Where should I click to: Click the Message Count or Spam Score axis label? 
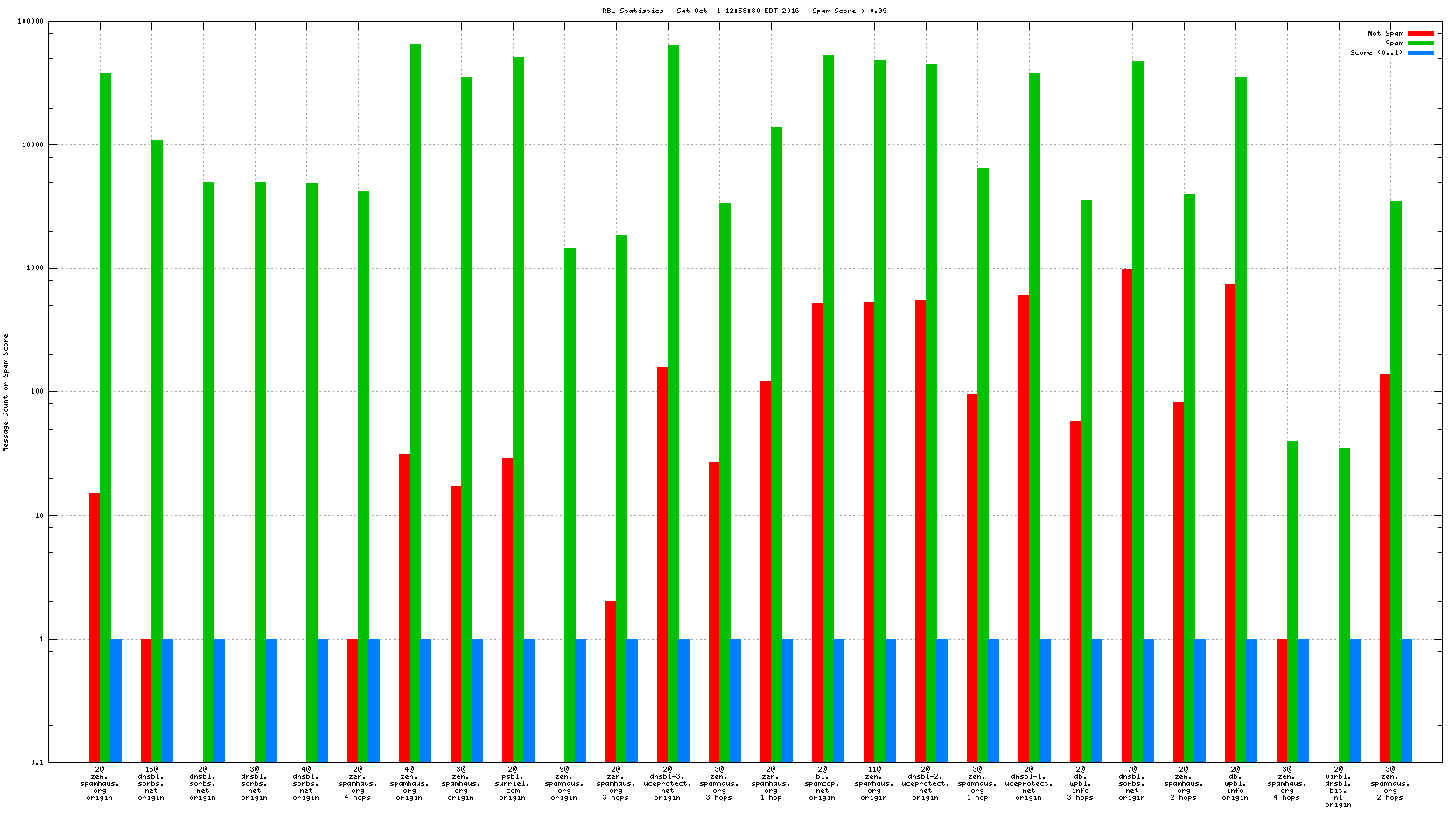click(x=5, y=392)
